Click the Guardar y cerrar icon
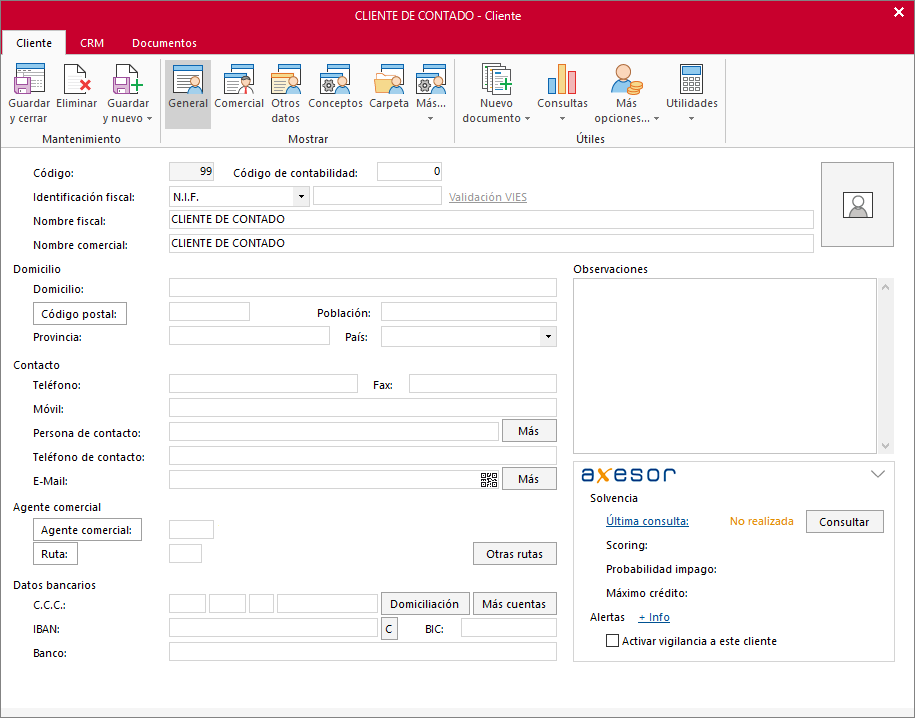The width and height of the screenshot is (915, 718). tap(29, 80)
